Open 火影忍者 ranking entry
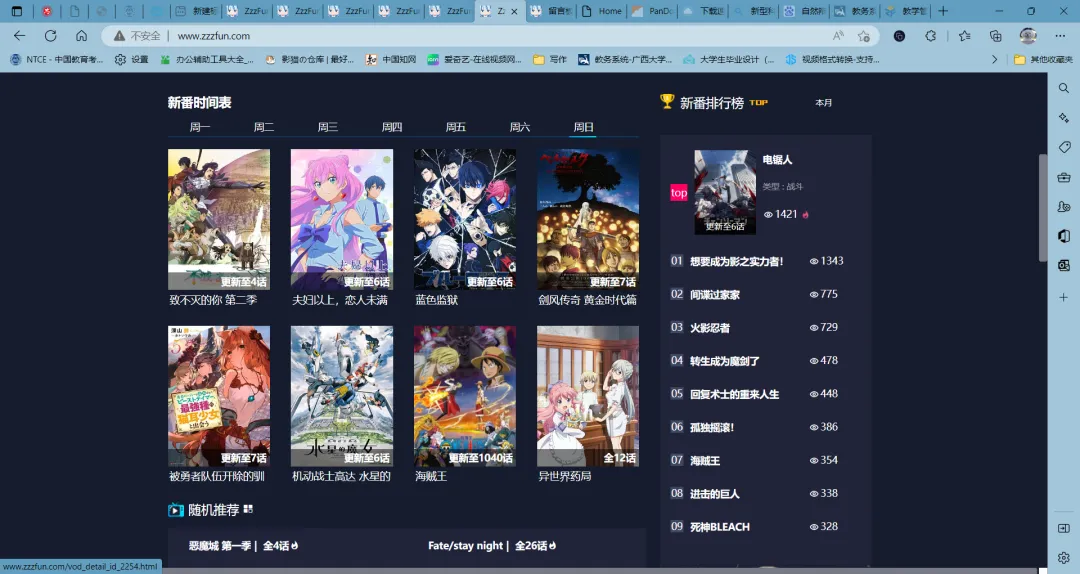Screen dimensions: 1080x574 click(710, 328)
